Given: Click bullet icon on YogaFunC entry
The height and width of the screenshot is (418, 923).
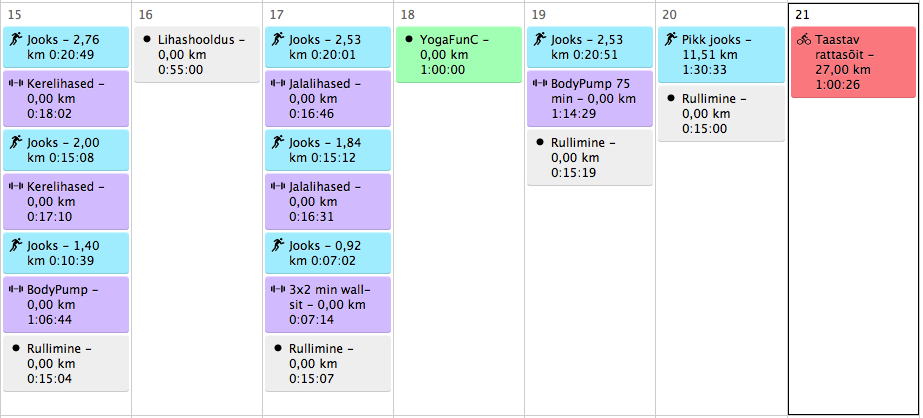Looking at the screenshot, I should [409, 40].
